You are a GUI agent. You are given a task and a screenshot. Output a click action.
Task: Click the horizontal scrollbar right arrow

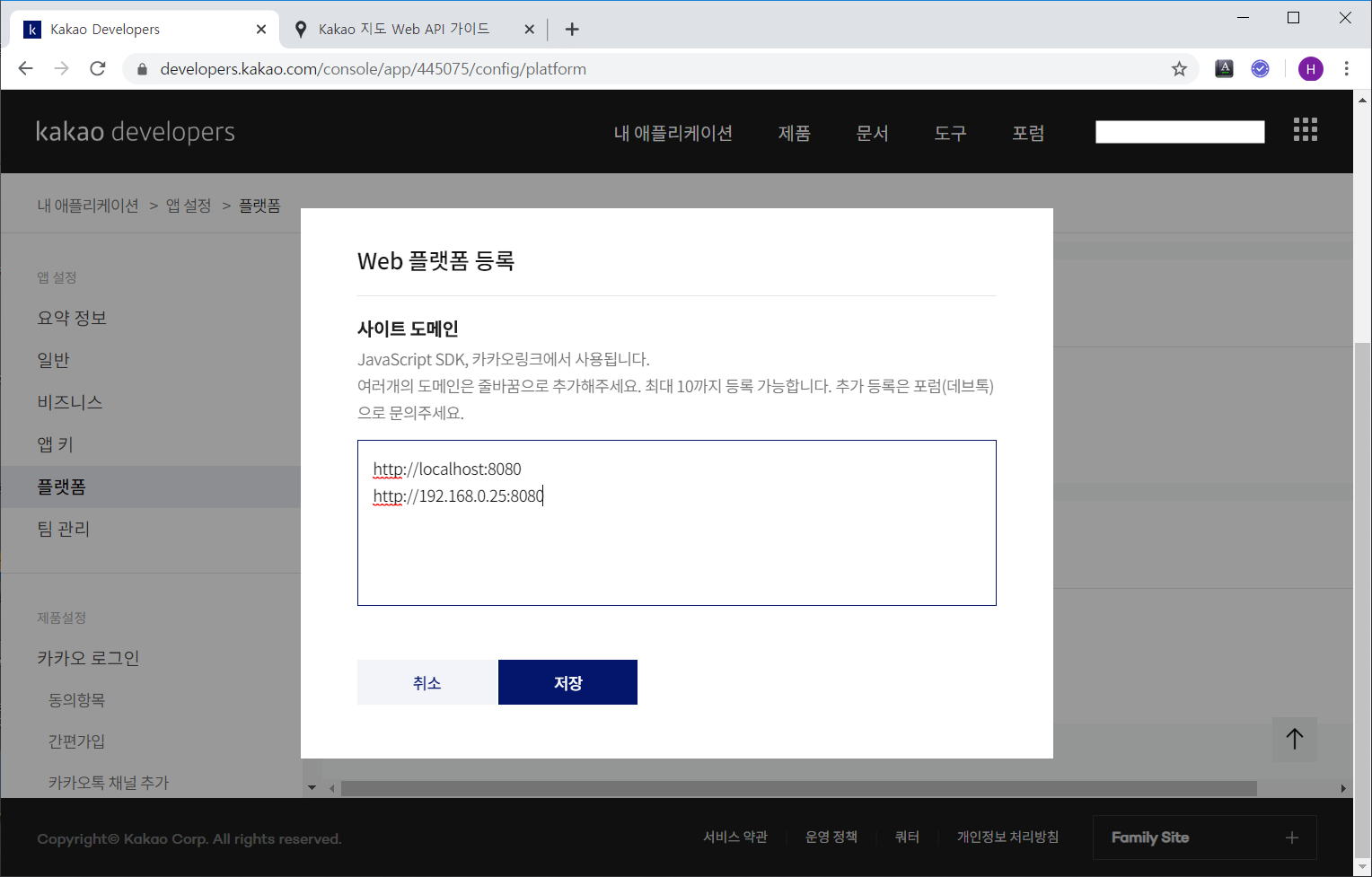pos(1343,788)
